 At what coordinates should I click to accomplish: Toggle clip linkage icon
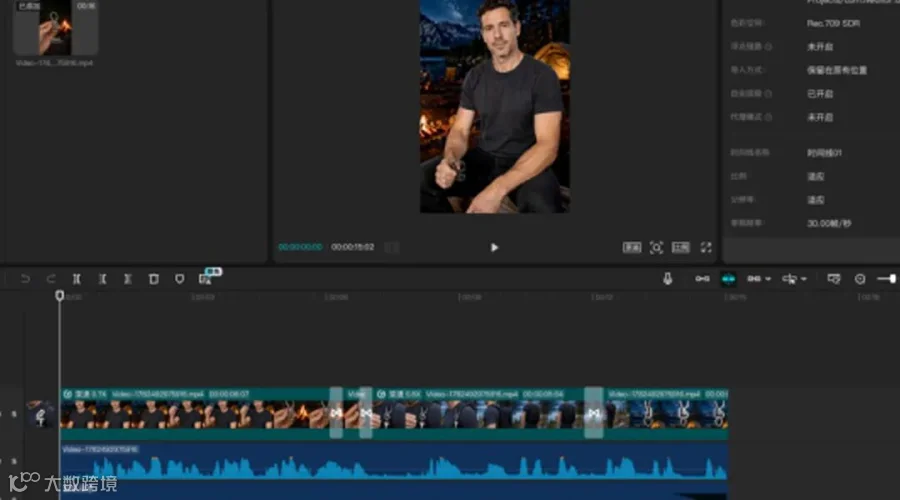pyautogui.click(x=754, y=279)
